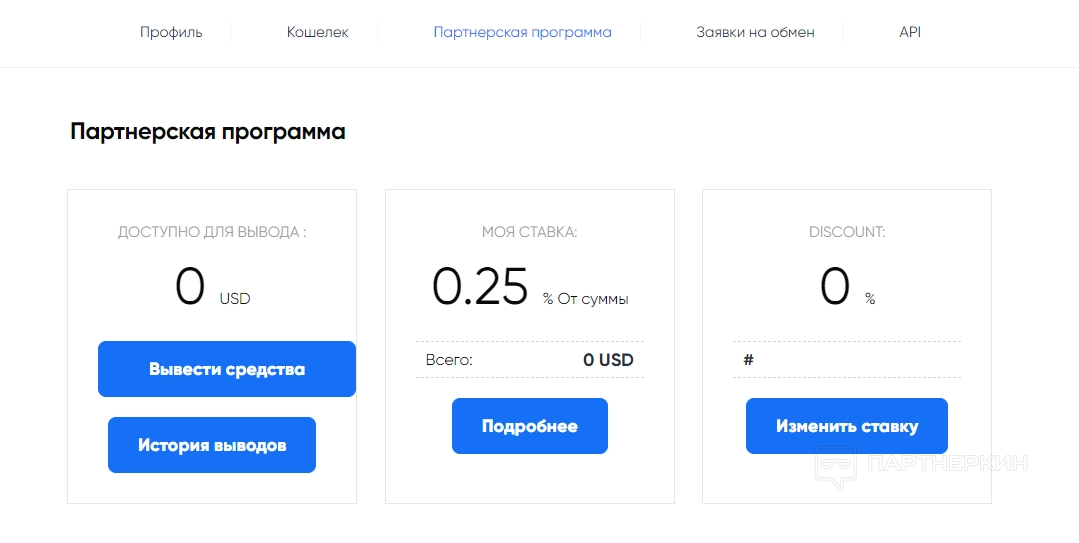
Task: Switch to the Кошелек tab
Action: (x=318, y=32)
